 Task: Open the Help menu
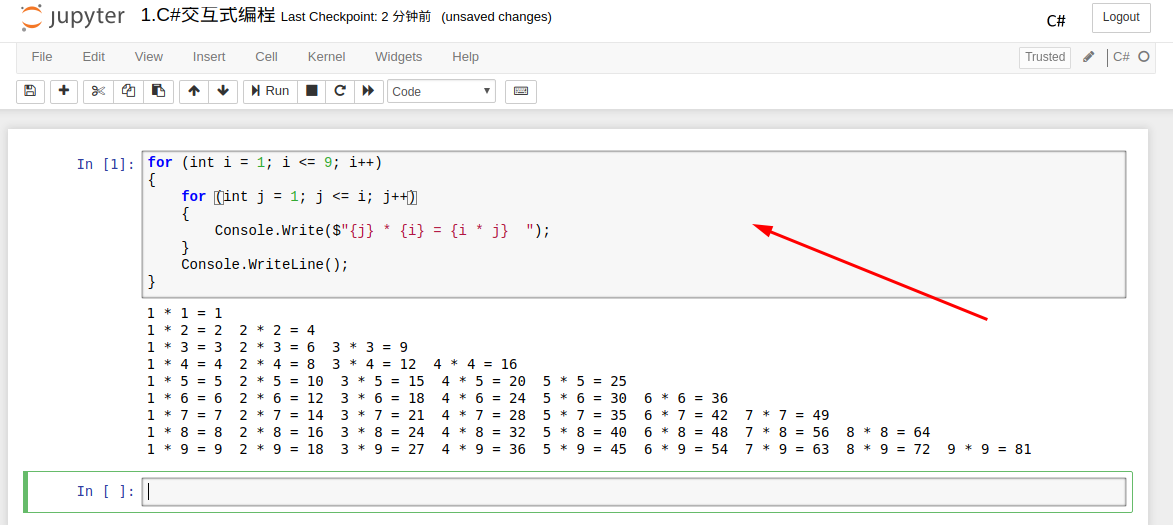(465, 57)
